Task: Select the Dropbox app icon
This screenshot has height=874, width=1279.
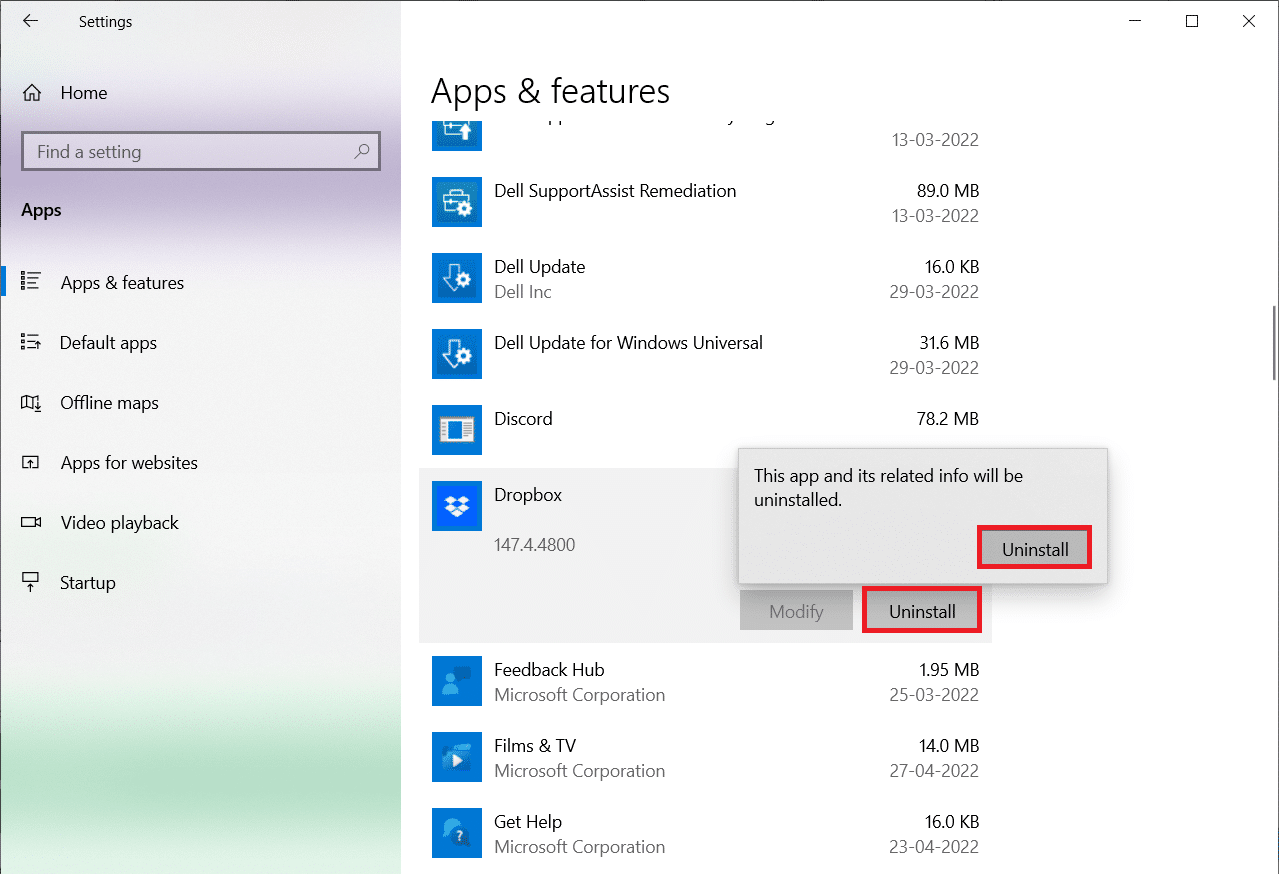Action: (457, 507)
